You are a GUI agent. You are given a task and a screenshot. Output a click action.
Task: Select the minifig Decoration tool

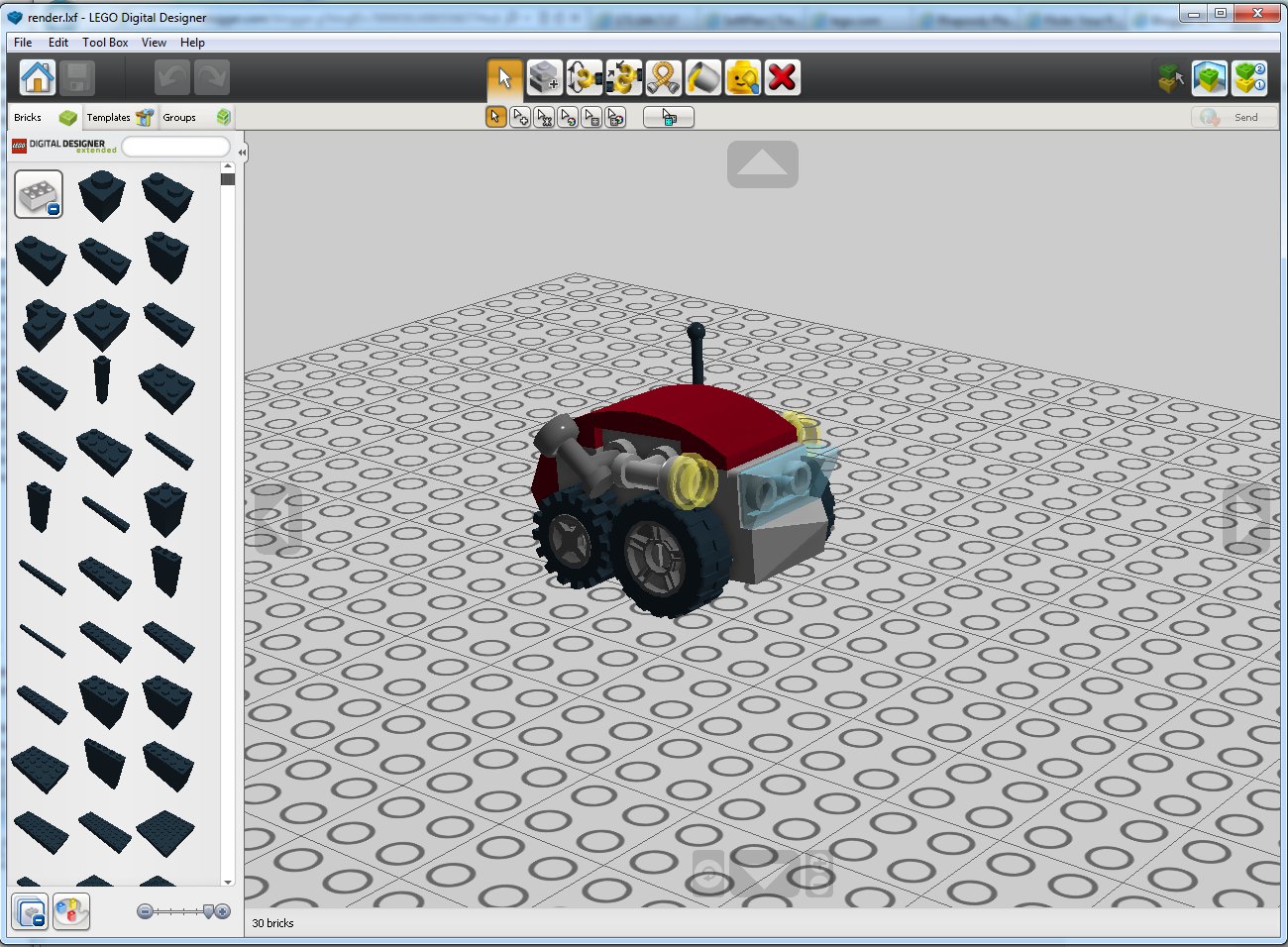pyautogui.click(x=742, y=77)
